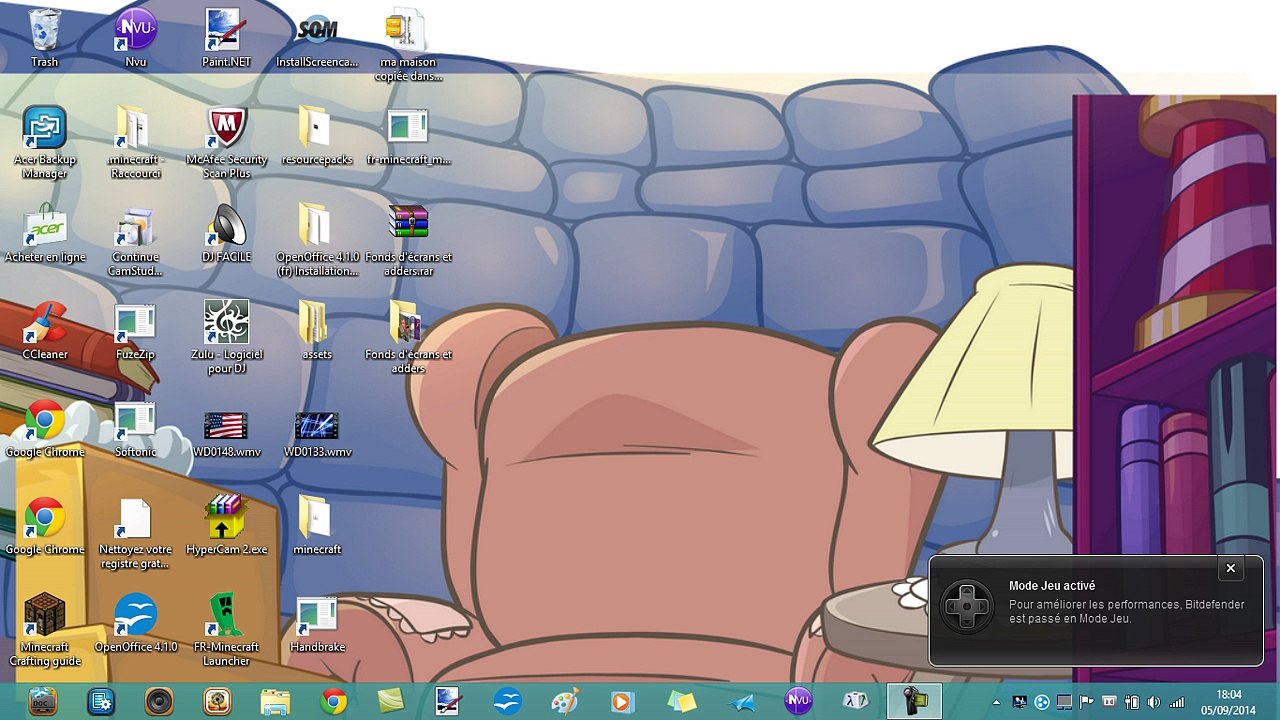This screenshot has height=720, width=1280.
Task: Select the assets folder on the desktop
Action: (x=317, y=330)
